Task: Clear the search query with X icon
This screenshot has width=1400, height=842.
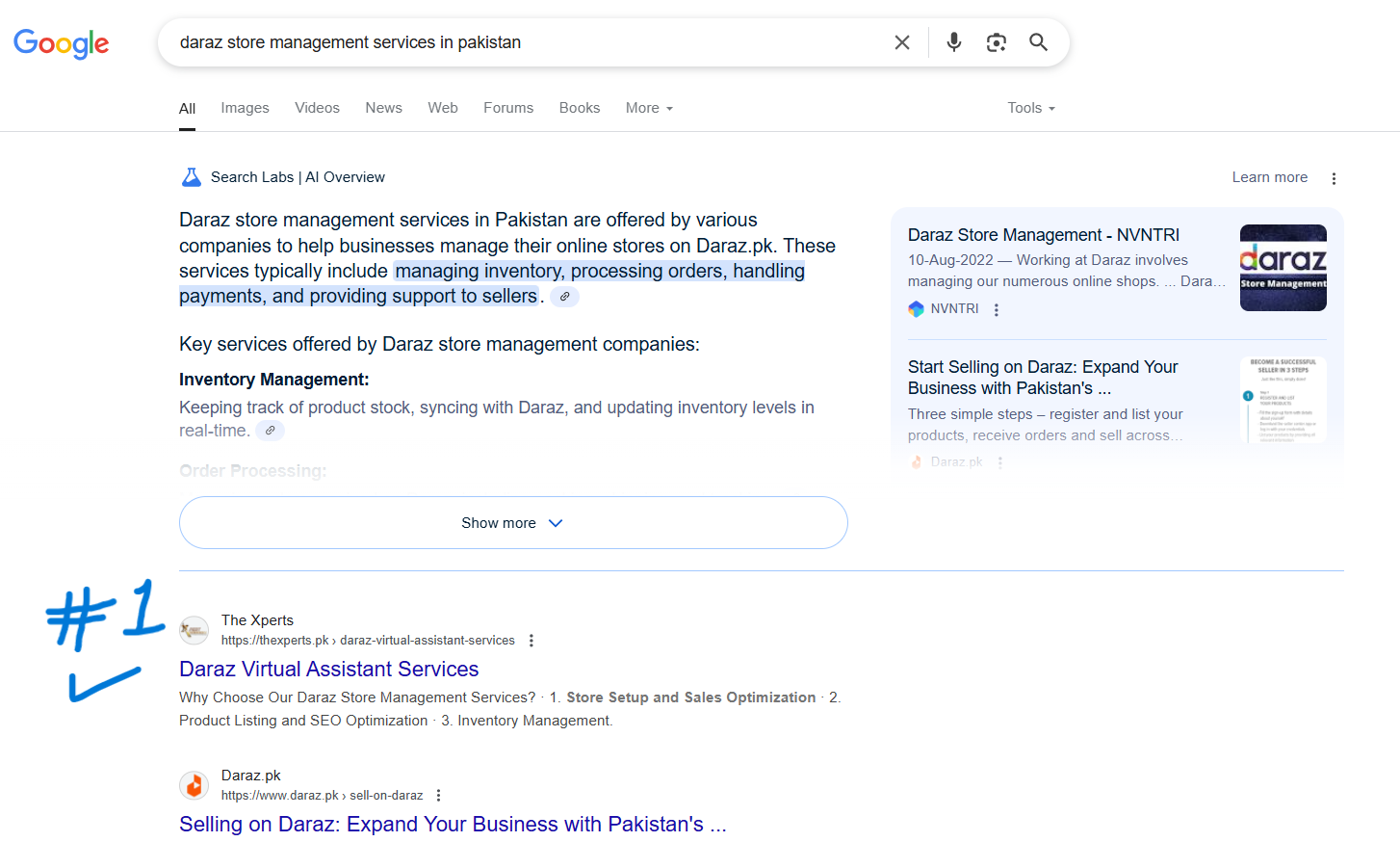Action: point(902,42)
